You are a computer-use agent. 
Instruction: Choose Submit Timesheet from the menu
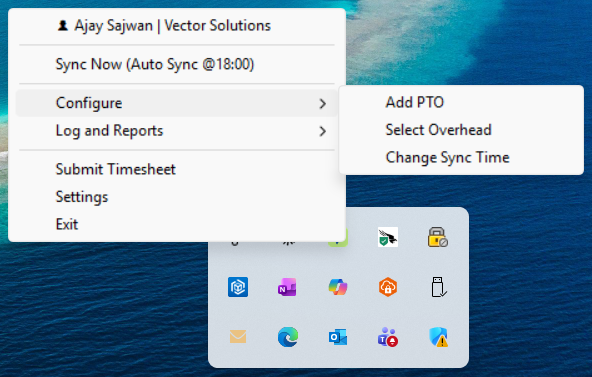pos(116,169)
